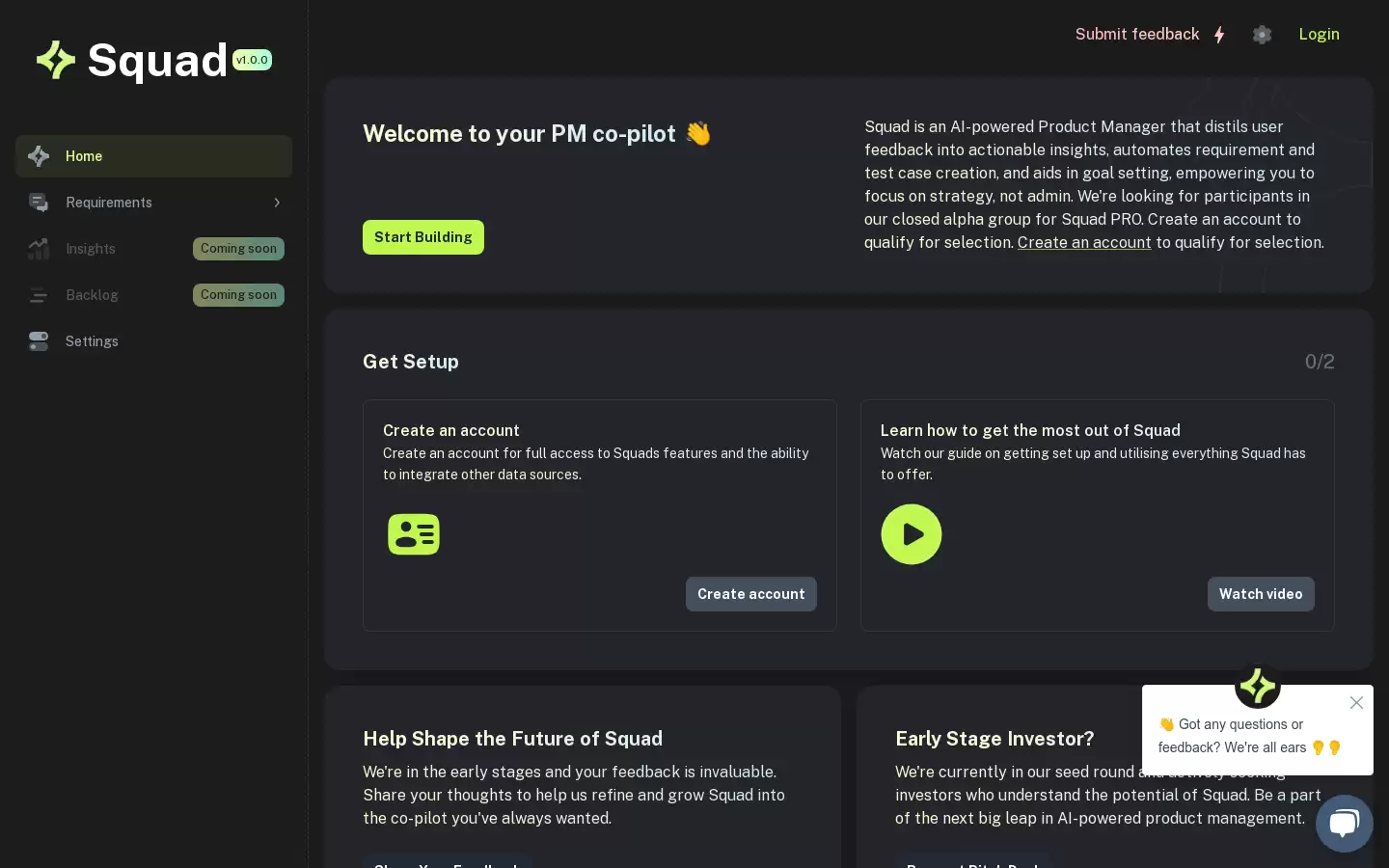Expand the Requirements chevron arrow
The height and width of the screenshot is (868, 1389).
coord(277,203)
